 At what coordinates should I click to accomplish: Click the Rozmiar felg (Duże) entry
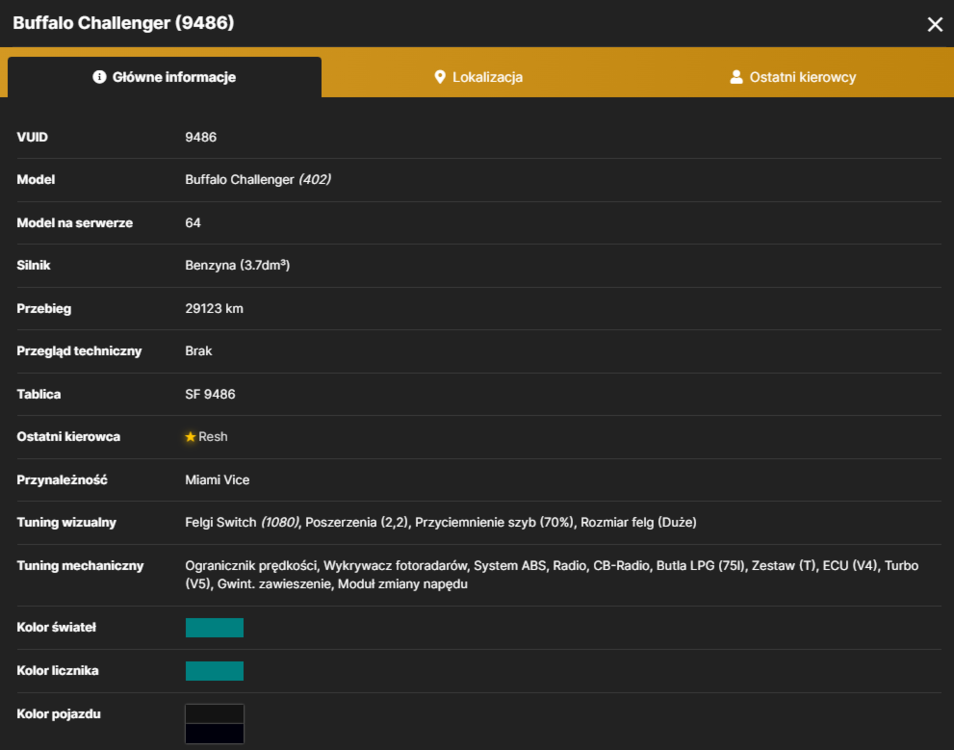tap(638, 523)
